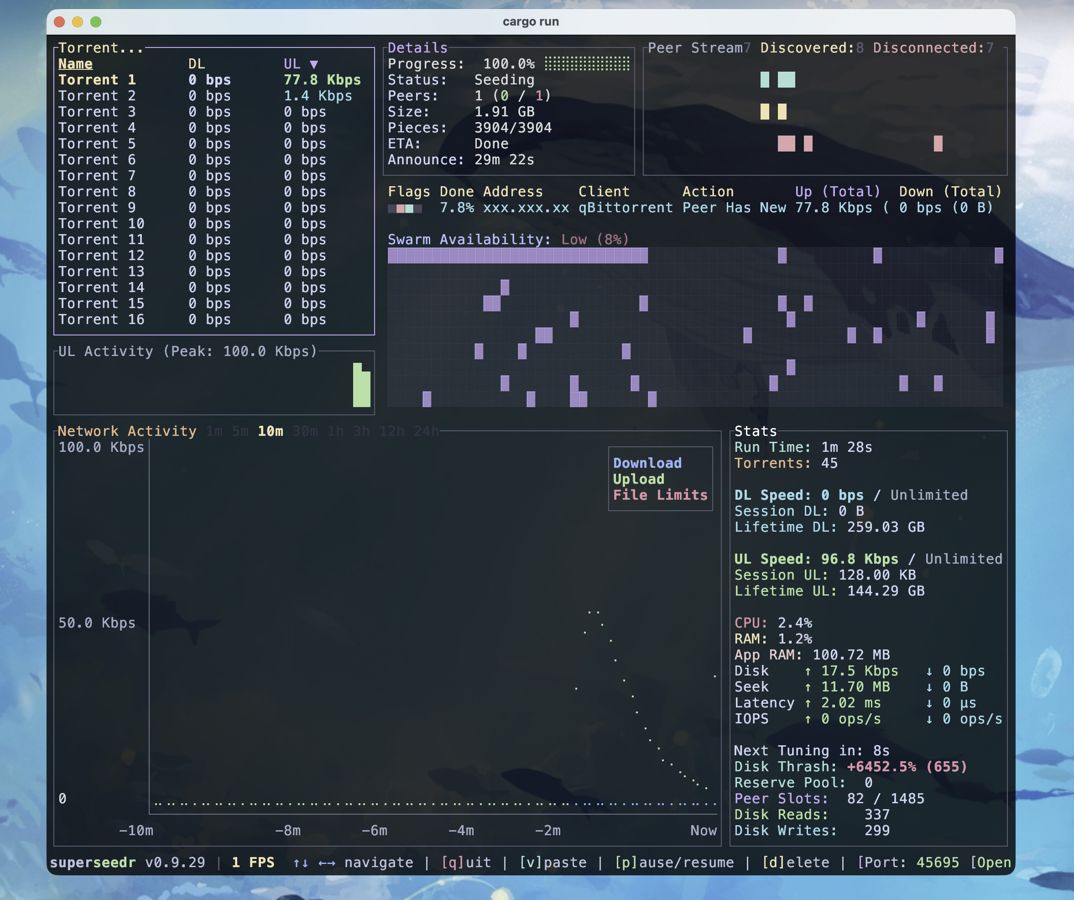Switch Network Activity to the 3h range
1074x900 pixels.
[x=362, y=431]
